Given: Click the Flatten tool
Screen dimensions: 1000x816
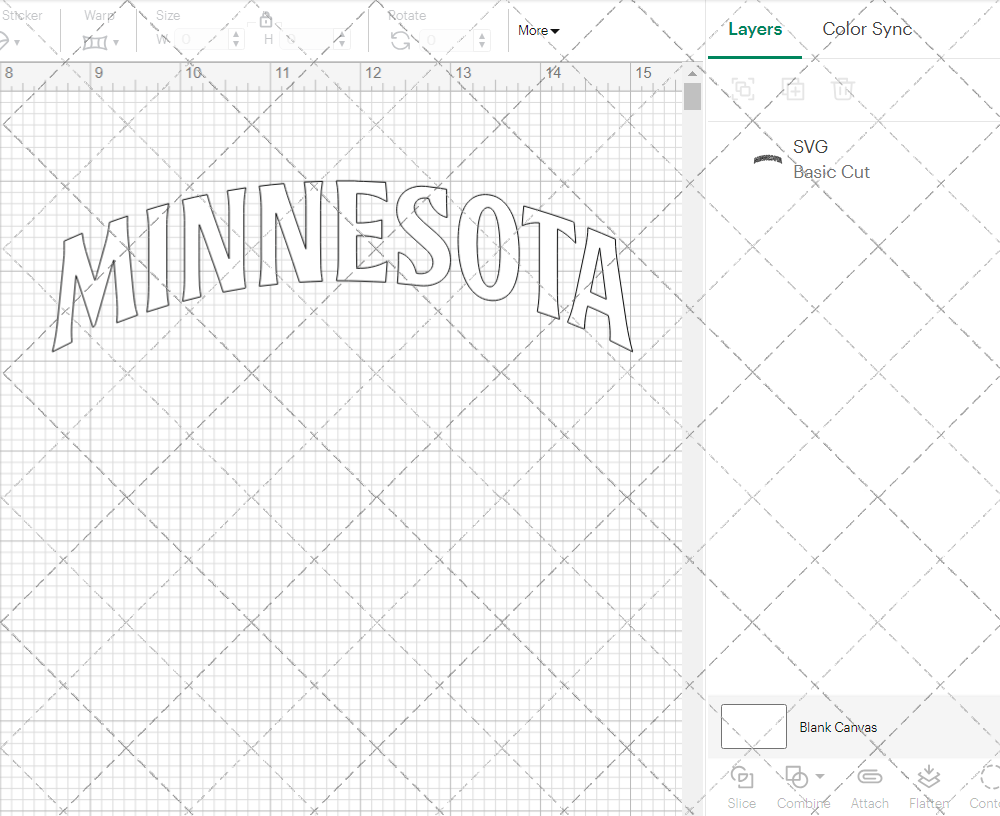Looking at the screenshot, I should click(x=929, y=788).
